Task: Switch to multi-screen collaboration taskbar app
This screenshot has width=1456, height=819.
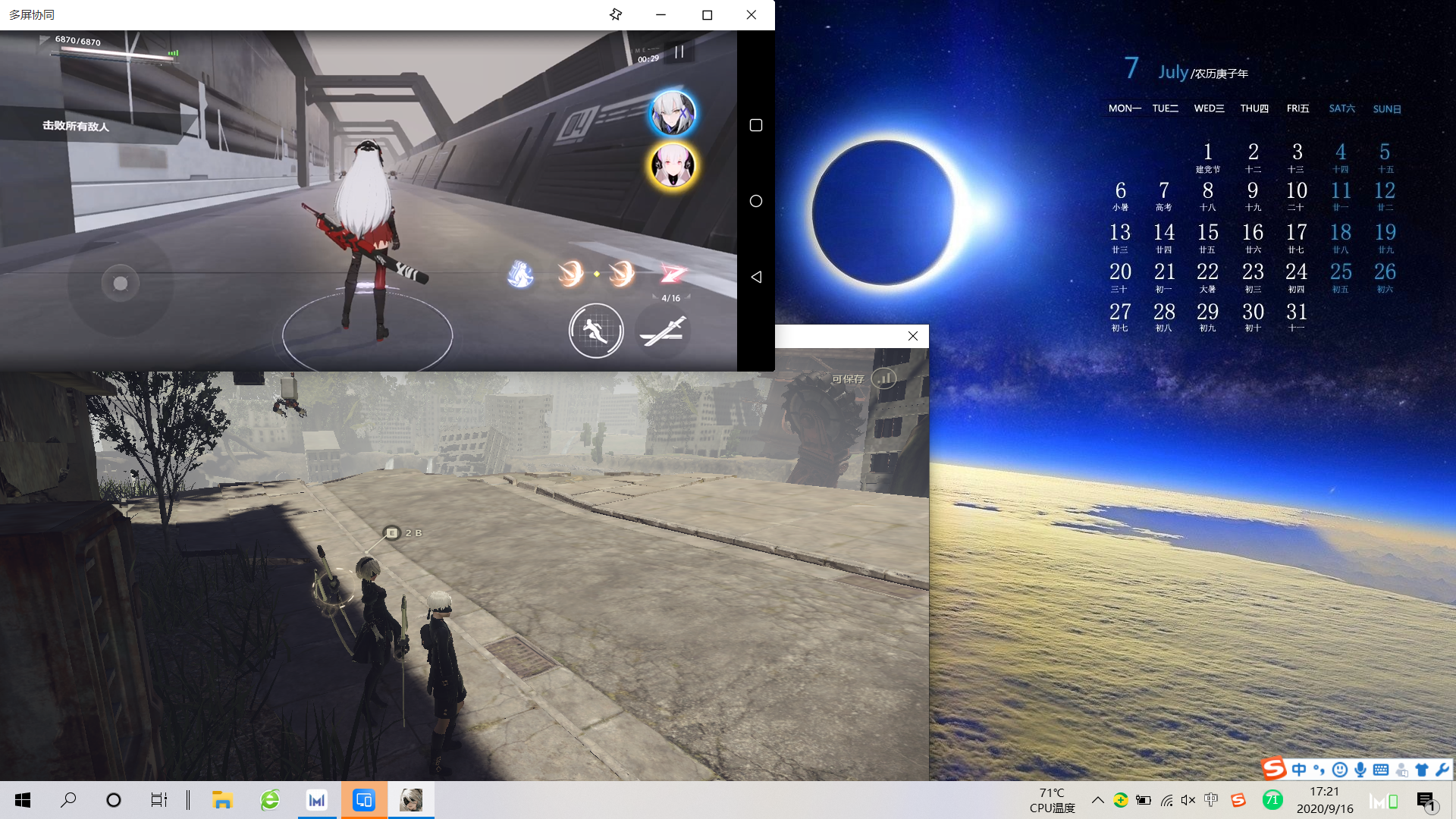Action: [364, 800]
